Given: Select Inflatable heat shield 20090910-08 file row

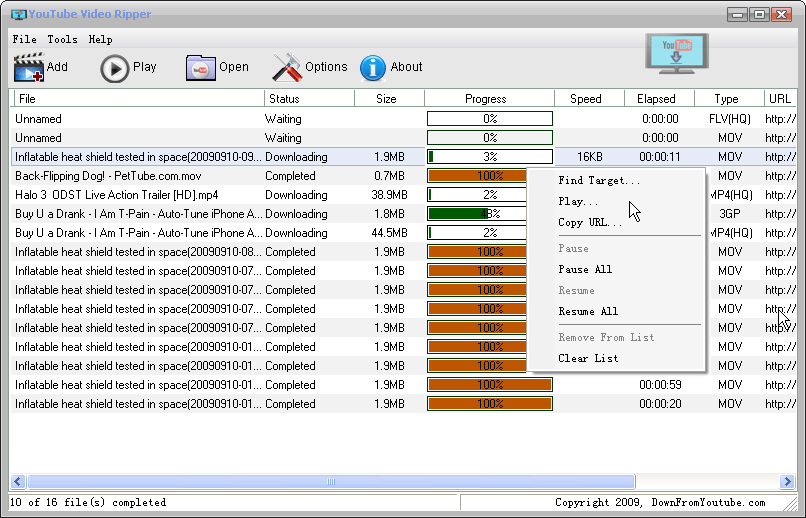Looking at the screenshot, I should point(138,252).
